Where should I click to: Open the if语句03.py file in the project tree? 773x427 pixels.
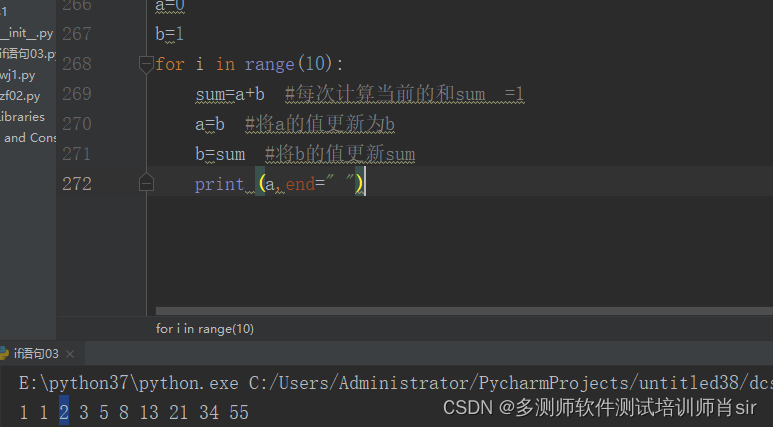coord(28,54)
